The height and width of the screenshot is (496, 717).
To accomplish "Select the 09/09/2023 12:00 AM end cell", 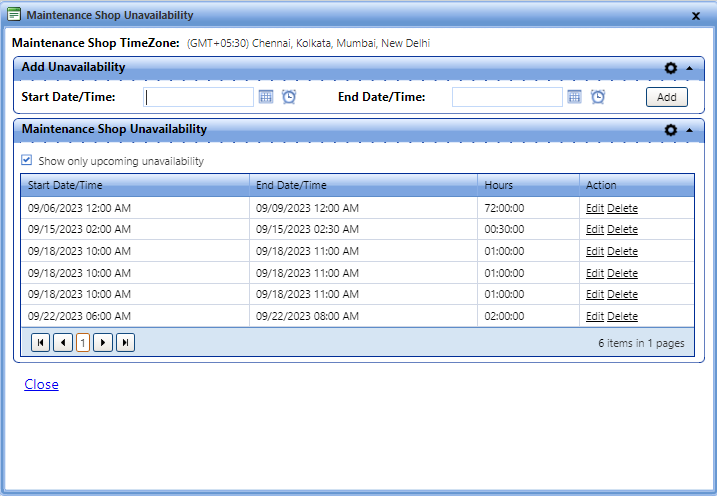I will pyautogui.click(x=364, y=208).
